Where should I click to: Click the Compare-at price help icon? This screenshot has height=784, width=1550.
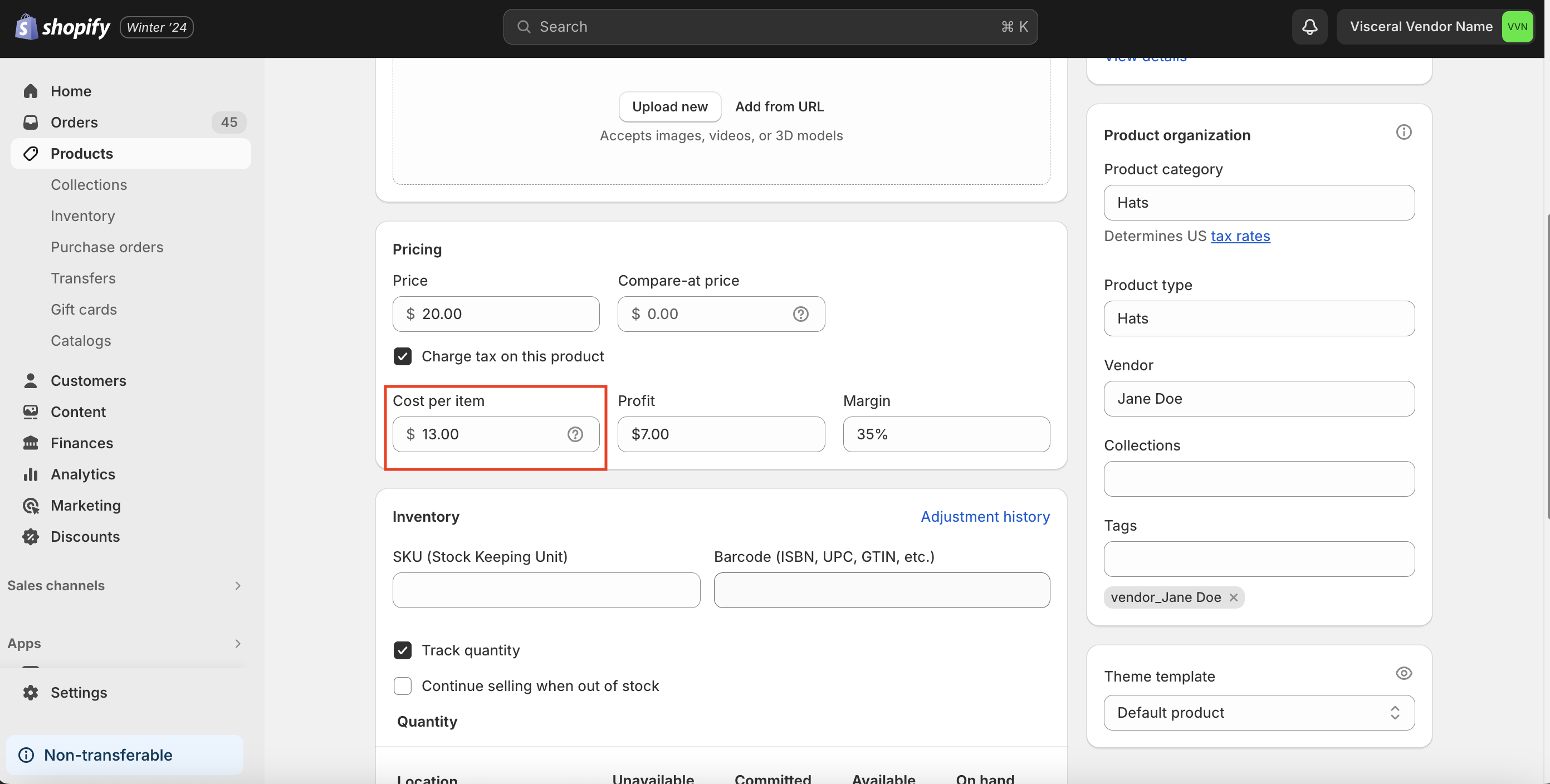(800, 313)
